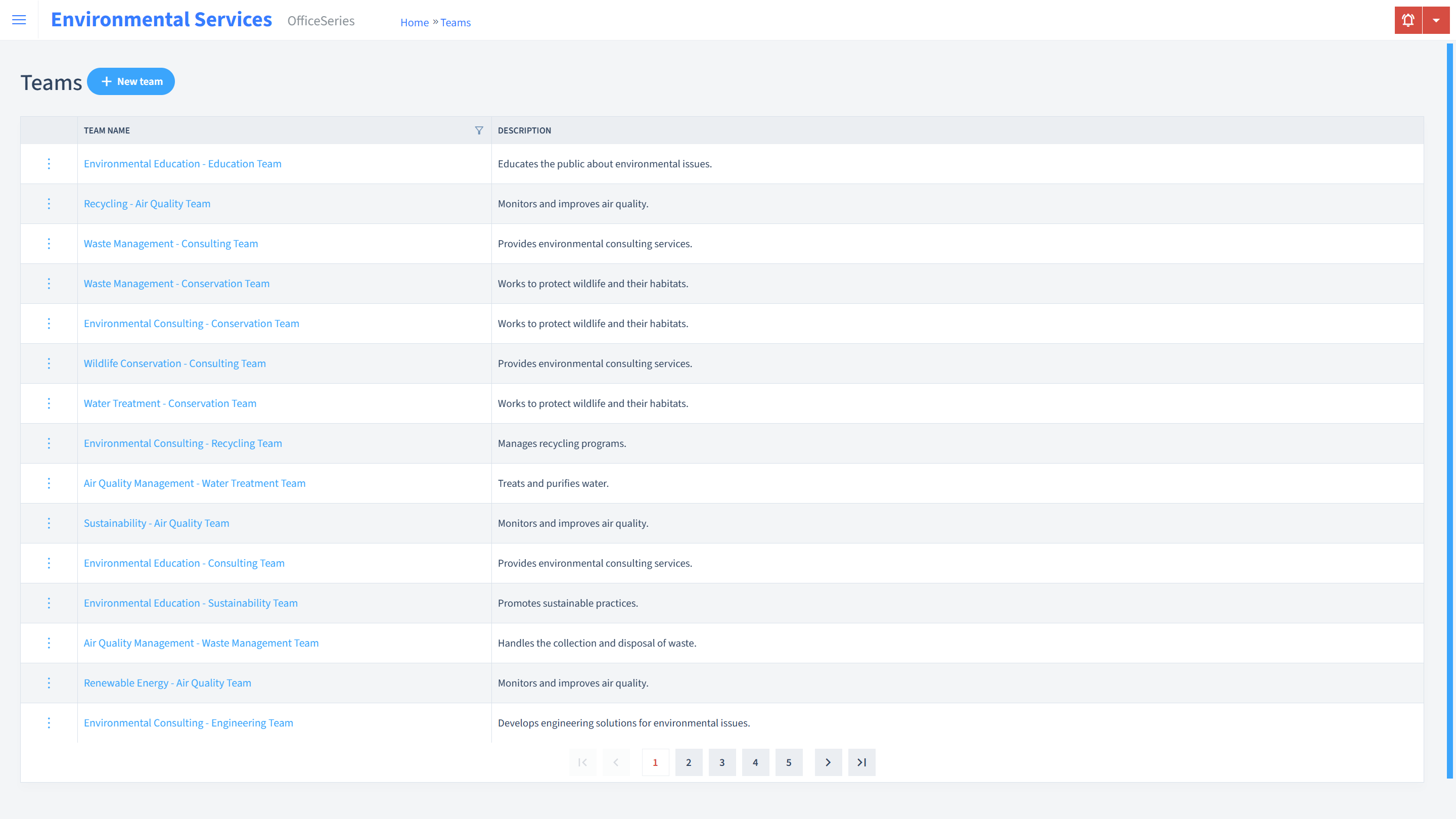Viewport: 1456px width, 819px height.
Task: Open Recycling - Air Quality Team link
Action: point(147,203)
